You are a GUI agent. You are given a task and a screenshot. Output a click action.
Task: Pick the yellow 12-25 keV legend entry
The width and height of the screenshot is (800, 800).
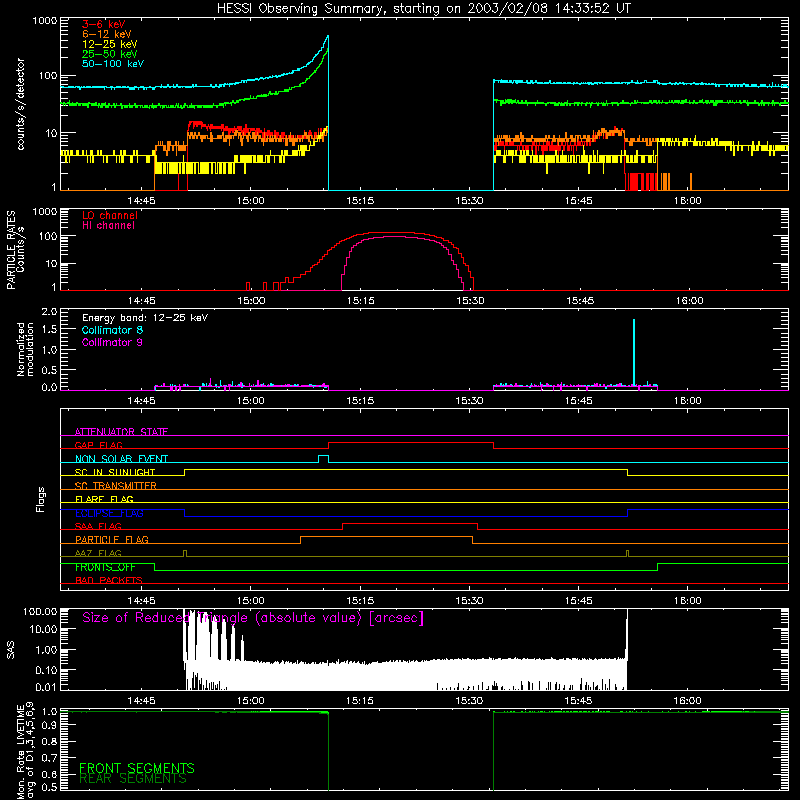(110, 44)
